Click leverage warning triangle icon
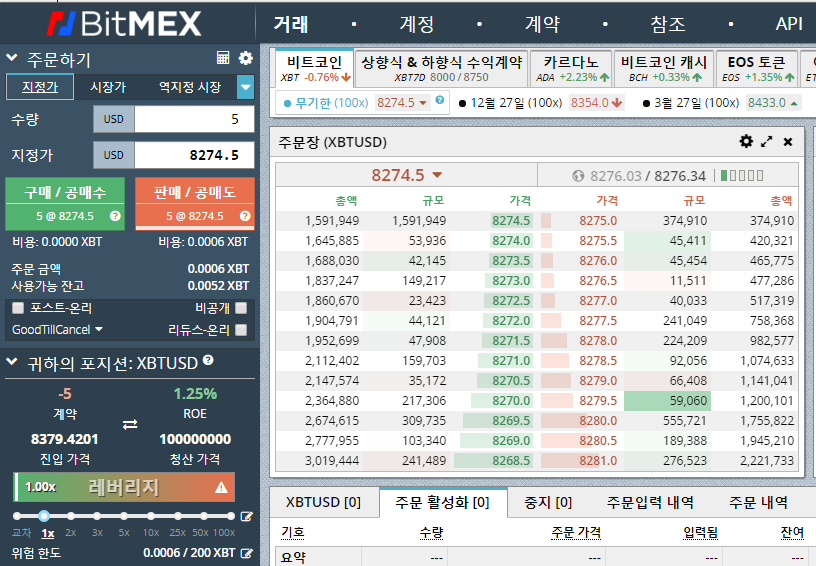The image size is (816, 566). click(221, 487)
